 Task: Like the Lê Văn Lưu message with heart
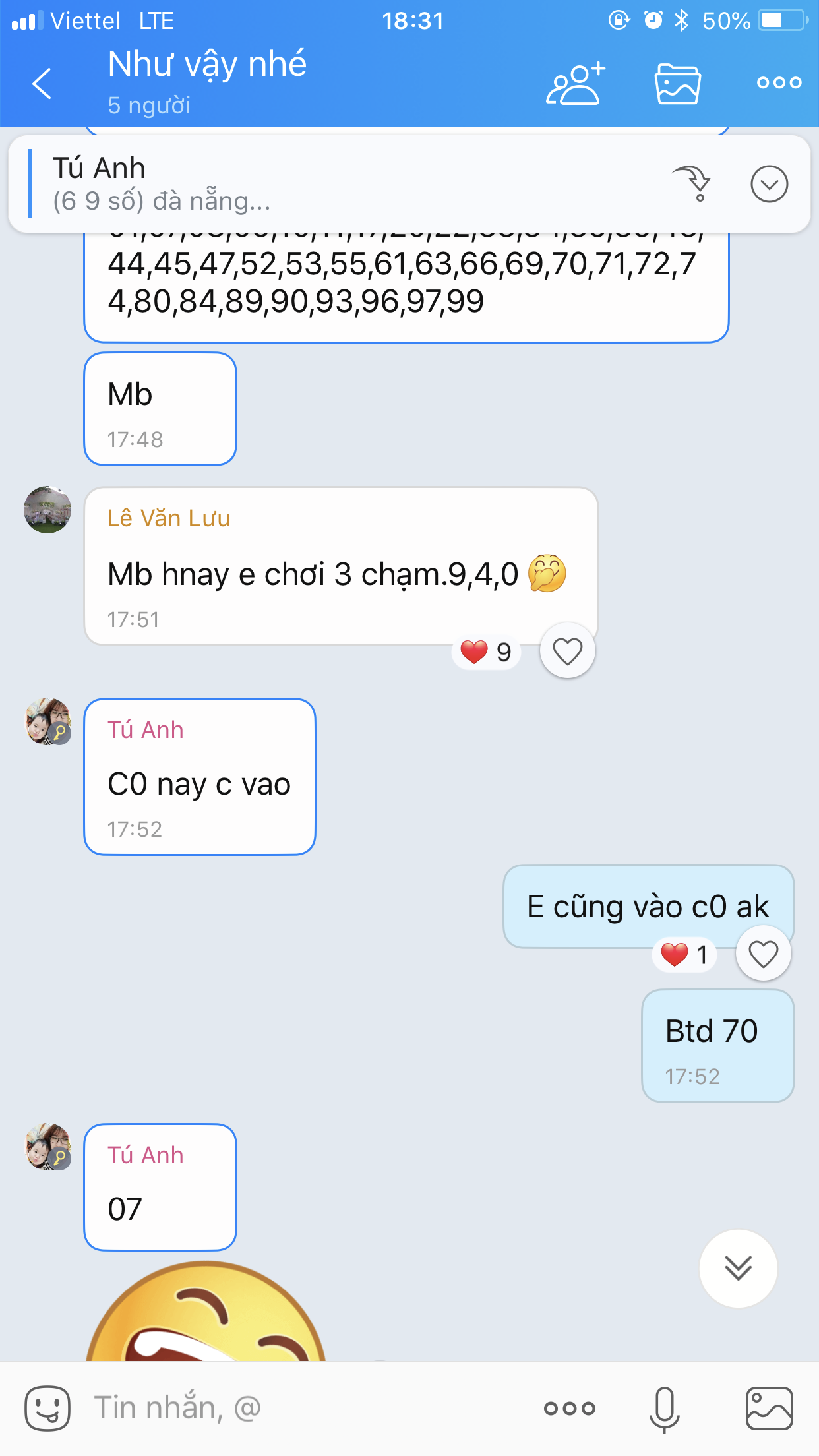(567, 652)
